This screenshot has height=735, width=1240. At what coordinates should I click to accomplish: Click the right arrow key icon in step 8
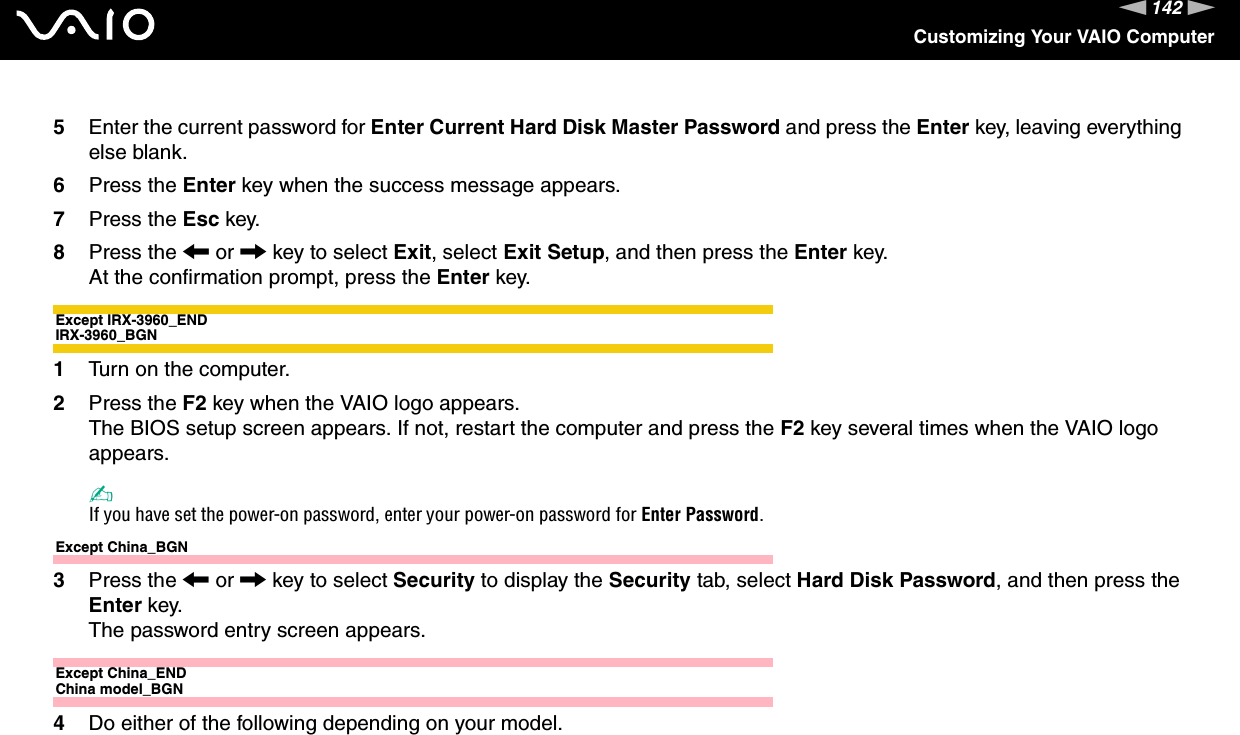(x=253, y=252)
